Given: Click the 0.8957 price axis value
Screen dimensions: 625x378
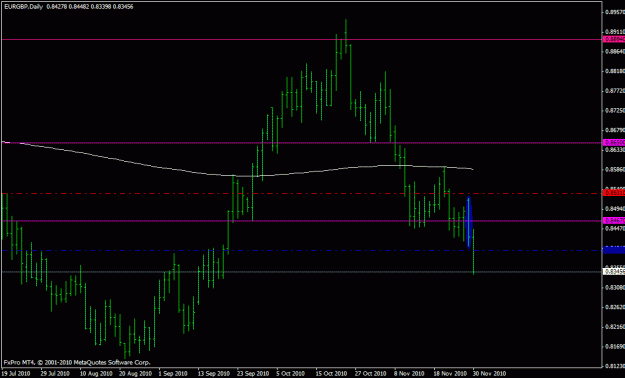Looking at the screenshot, I should [x=615, y=12].
